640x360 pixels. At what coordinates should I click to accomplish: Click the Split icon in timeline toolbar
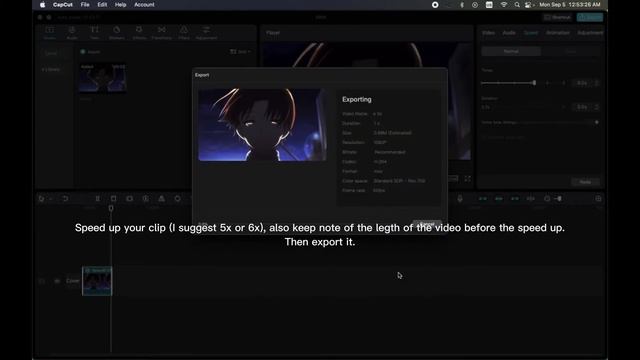(98, 199)
